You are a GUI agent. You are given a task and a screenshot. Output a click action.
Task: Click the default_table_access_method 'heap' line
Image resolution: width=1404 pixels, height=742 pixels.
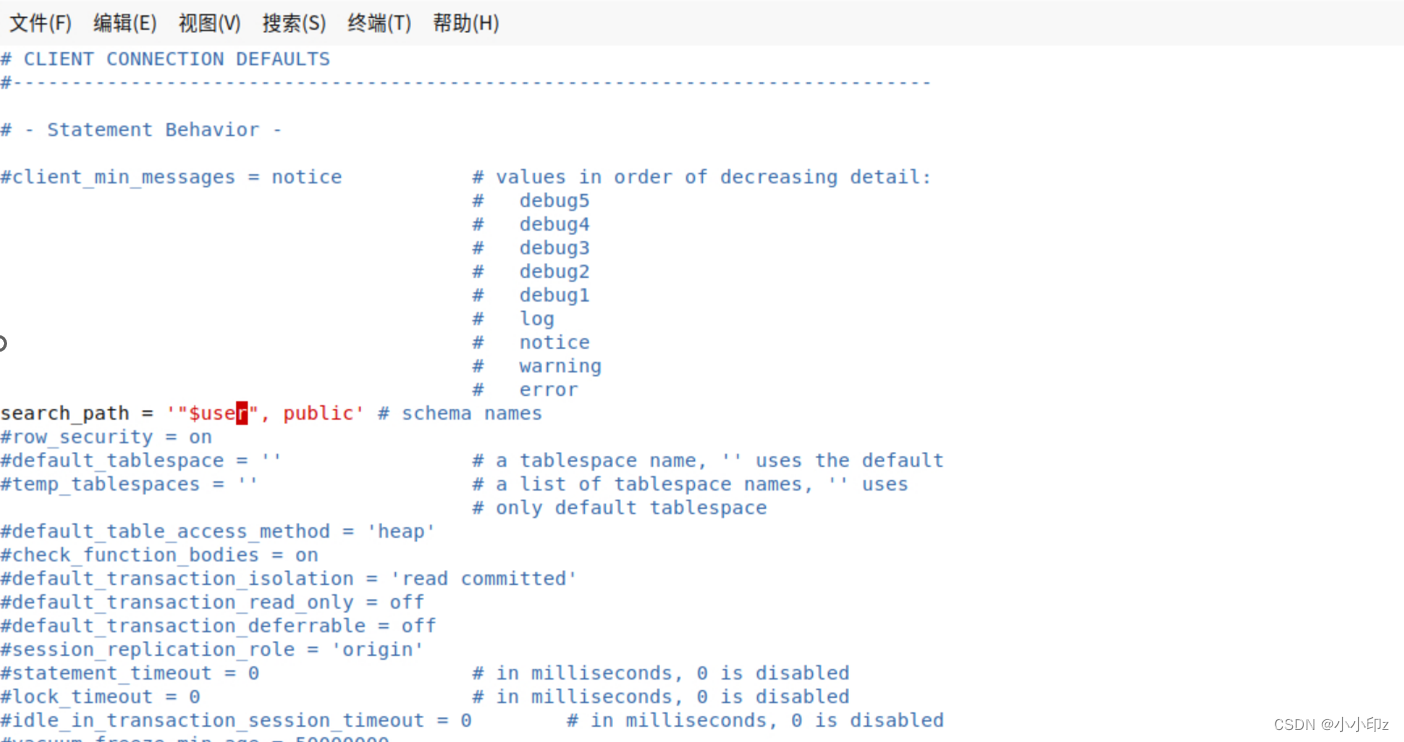(x=217, y=531)
